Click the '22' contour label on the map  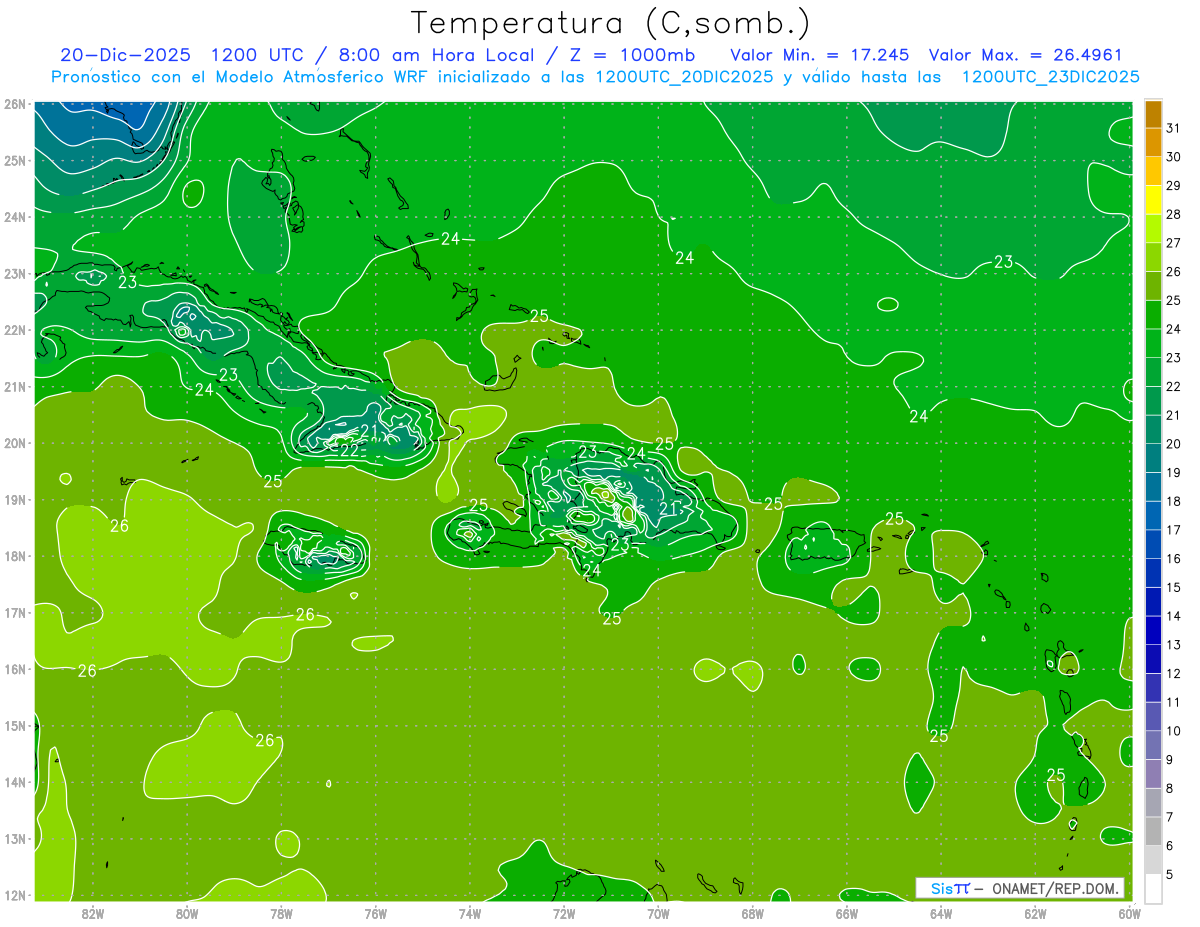coord(349,451)
